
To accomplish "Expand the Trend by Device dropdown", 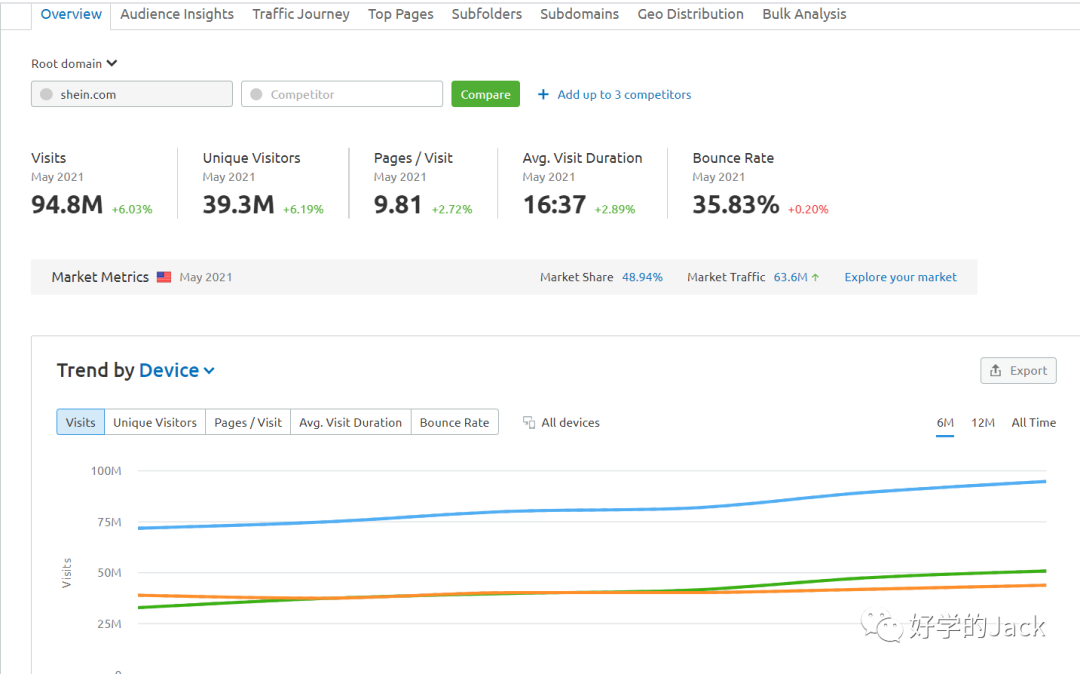I will coord(177,370).
